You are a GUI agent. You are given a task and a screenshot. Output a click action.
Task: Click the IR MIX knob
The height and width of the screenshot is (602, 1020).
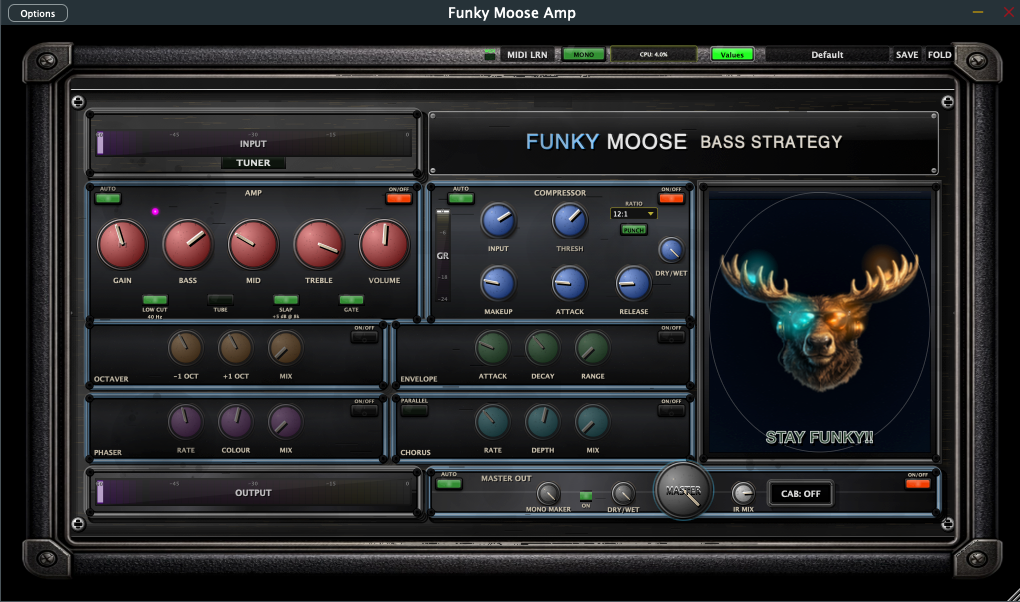(x=743, y=493)
